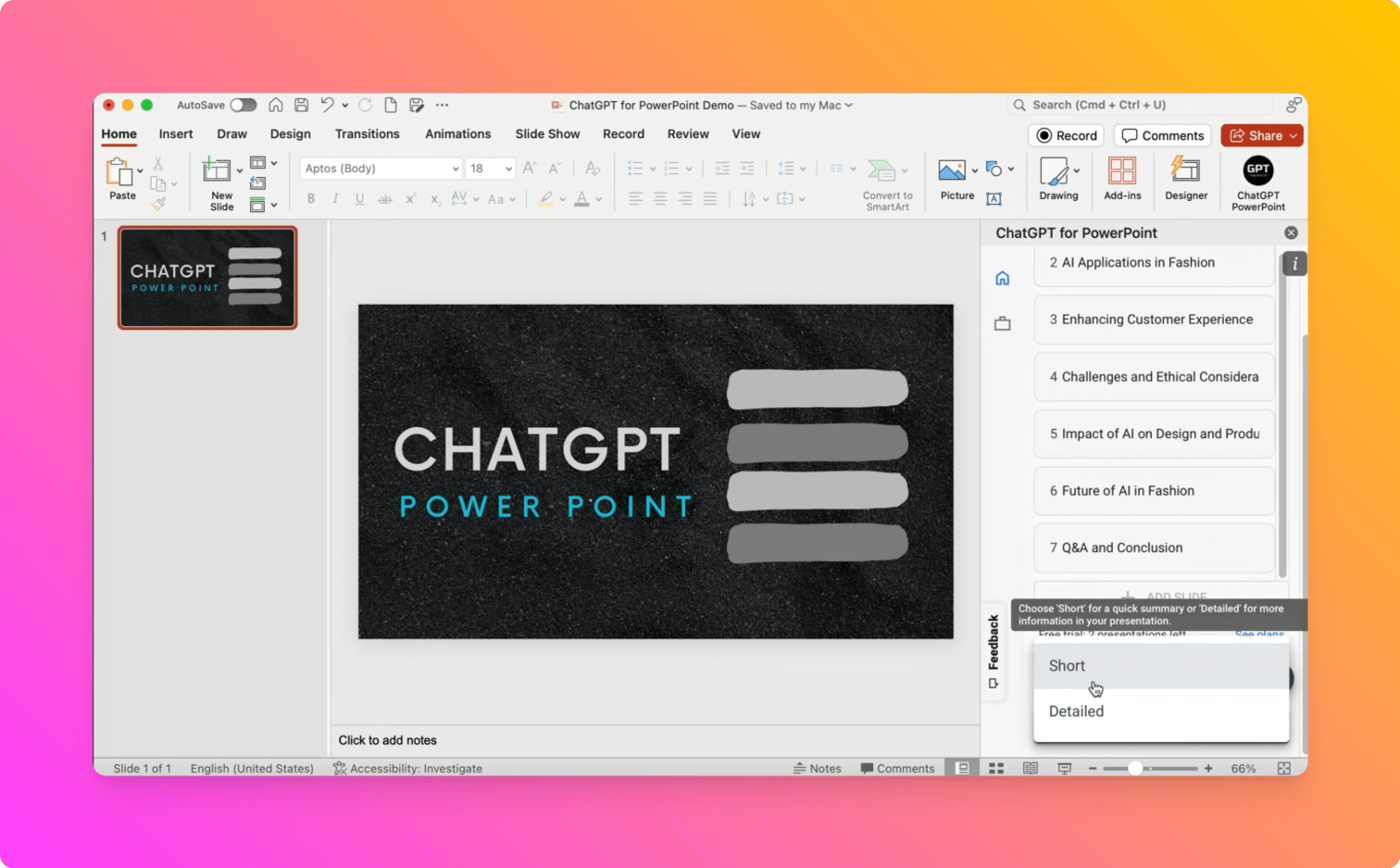Switch to the Transitions tab

[367, 134]
